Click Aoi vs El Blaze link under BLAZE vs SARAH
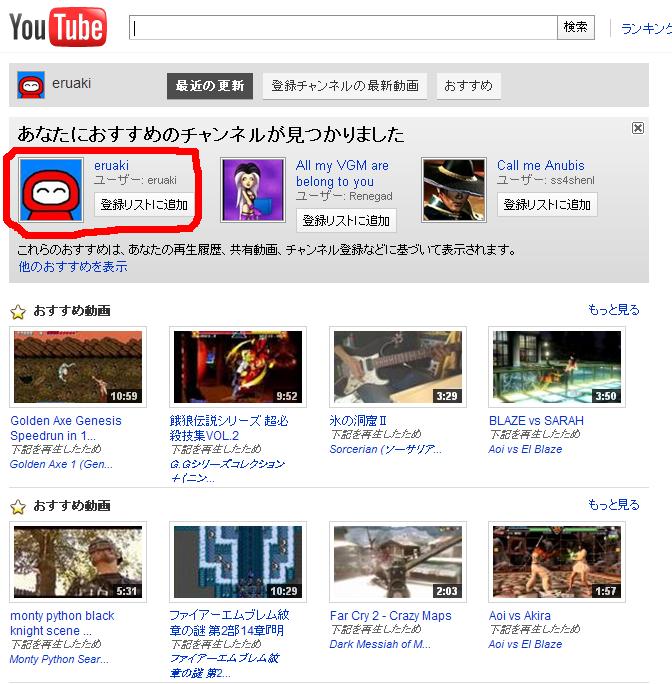The image size is (672, 684). (525, 449)
